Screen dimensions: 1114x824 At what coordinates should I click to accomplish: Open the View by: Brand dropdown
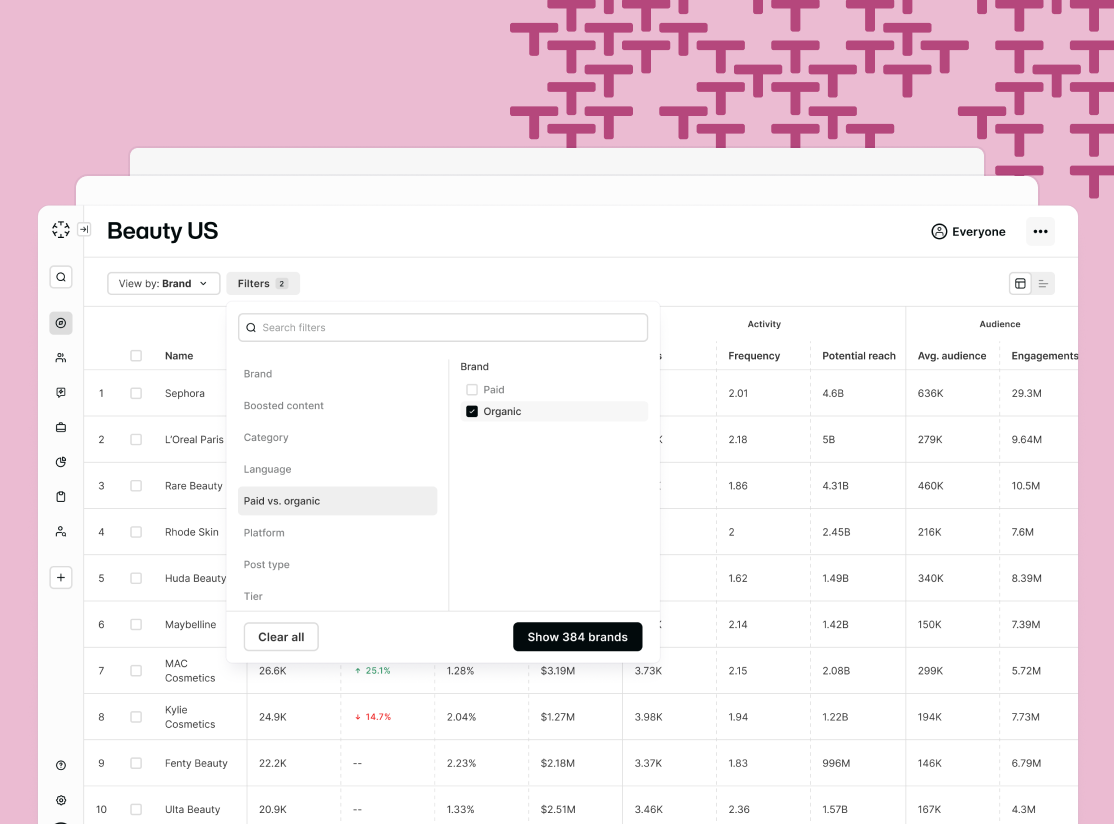point(163,283)
